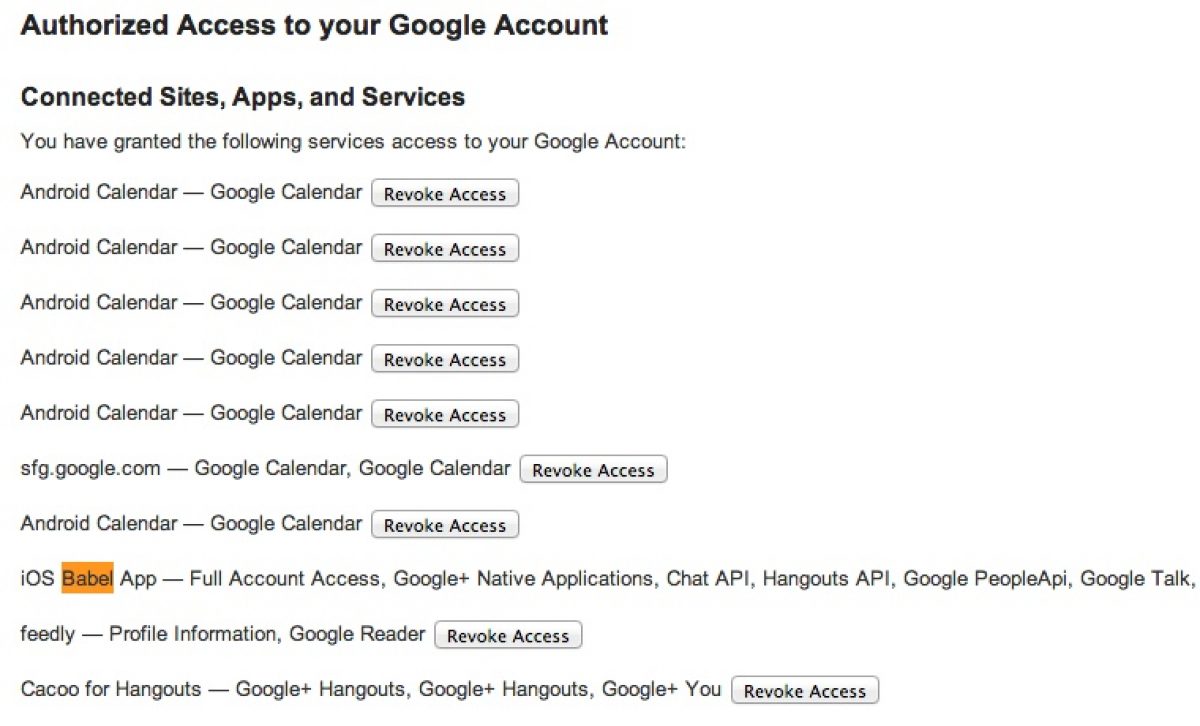This screenshot has height=726, width=1200.
Task: Click the sfg.google.com service name
Action: pos(90,468)
